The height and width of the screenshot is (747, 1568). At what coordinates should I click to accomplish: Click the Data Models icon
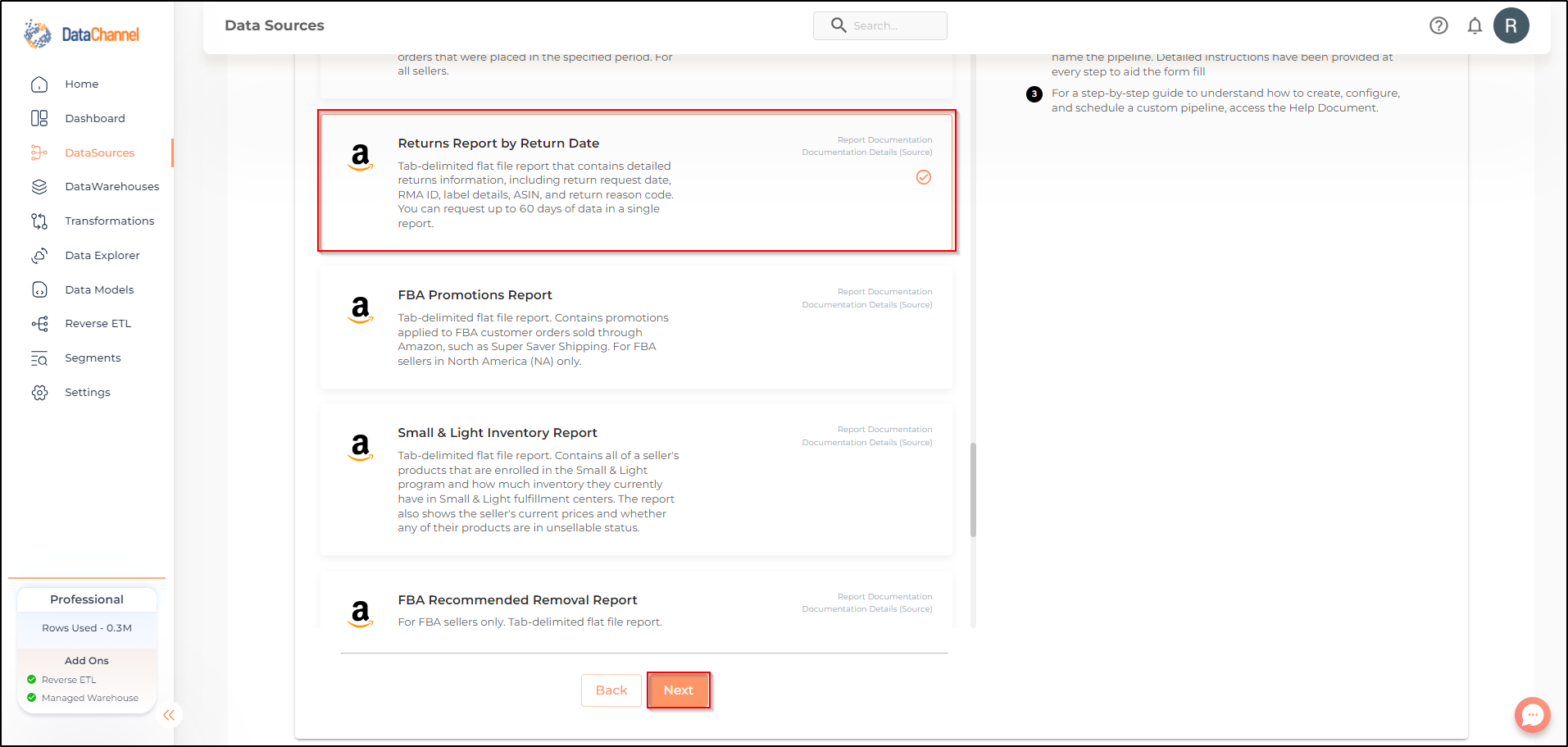click(x=39, y=289)
